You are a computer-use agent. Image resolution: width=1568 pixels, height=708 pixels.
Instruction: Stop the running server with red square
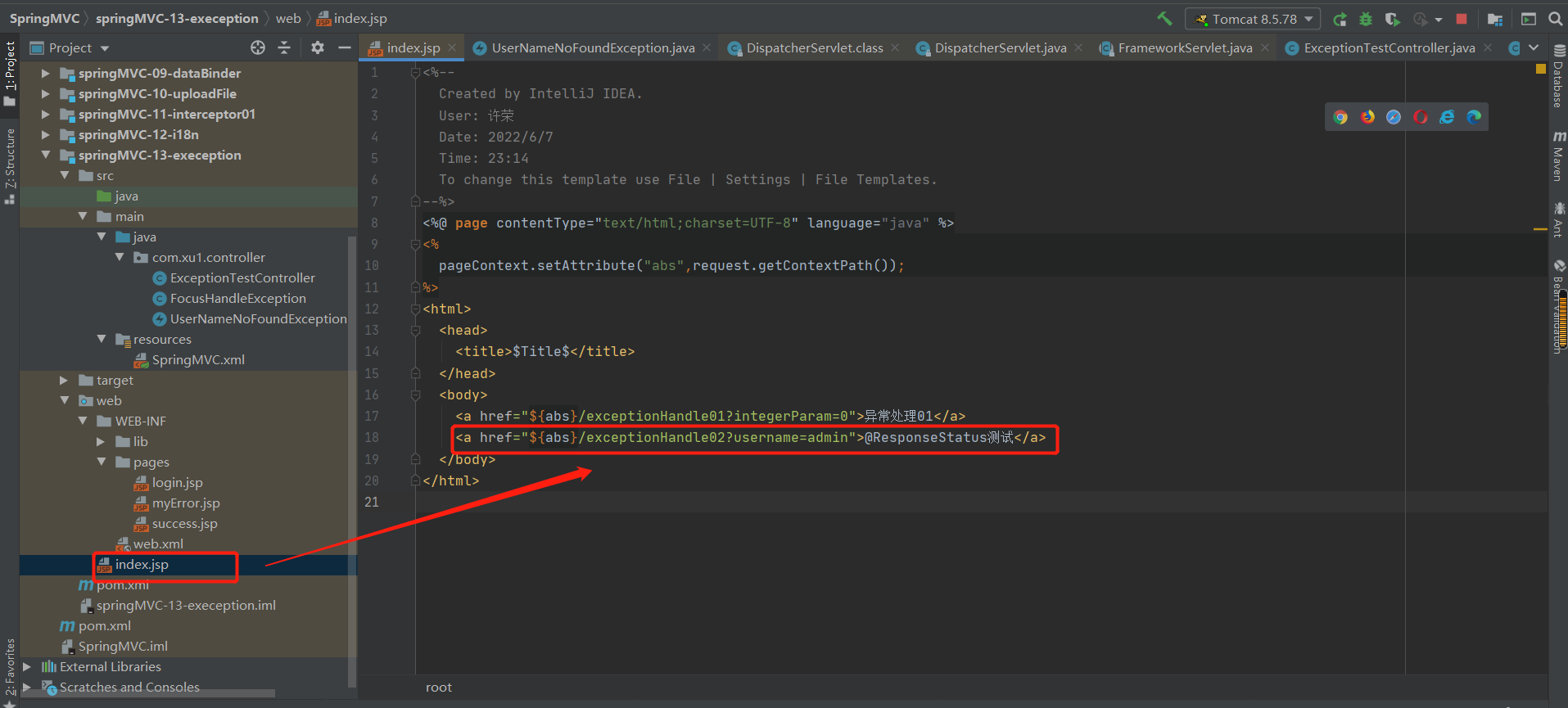[1462, 19]
